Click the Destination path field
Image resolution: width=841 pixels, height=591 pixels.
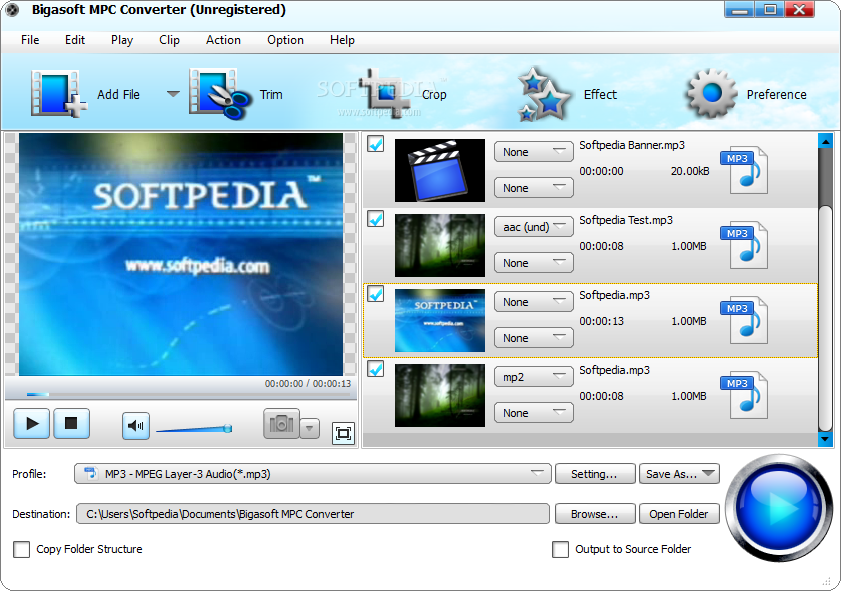[x=313, y=514]
